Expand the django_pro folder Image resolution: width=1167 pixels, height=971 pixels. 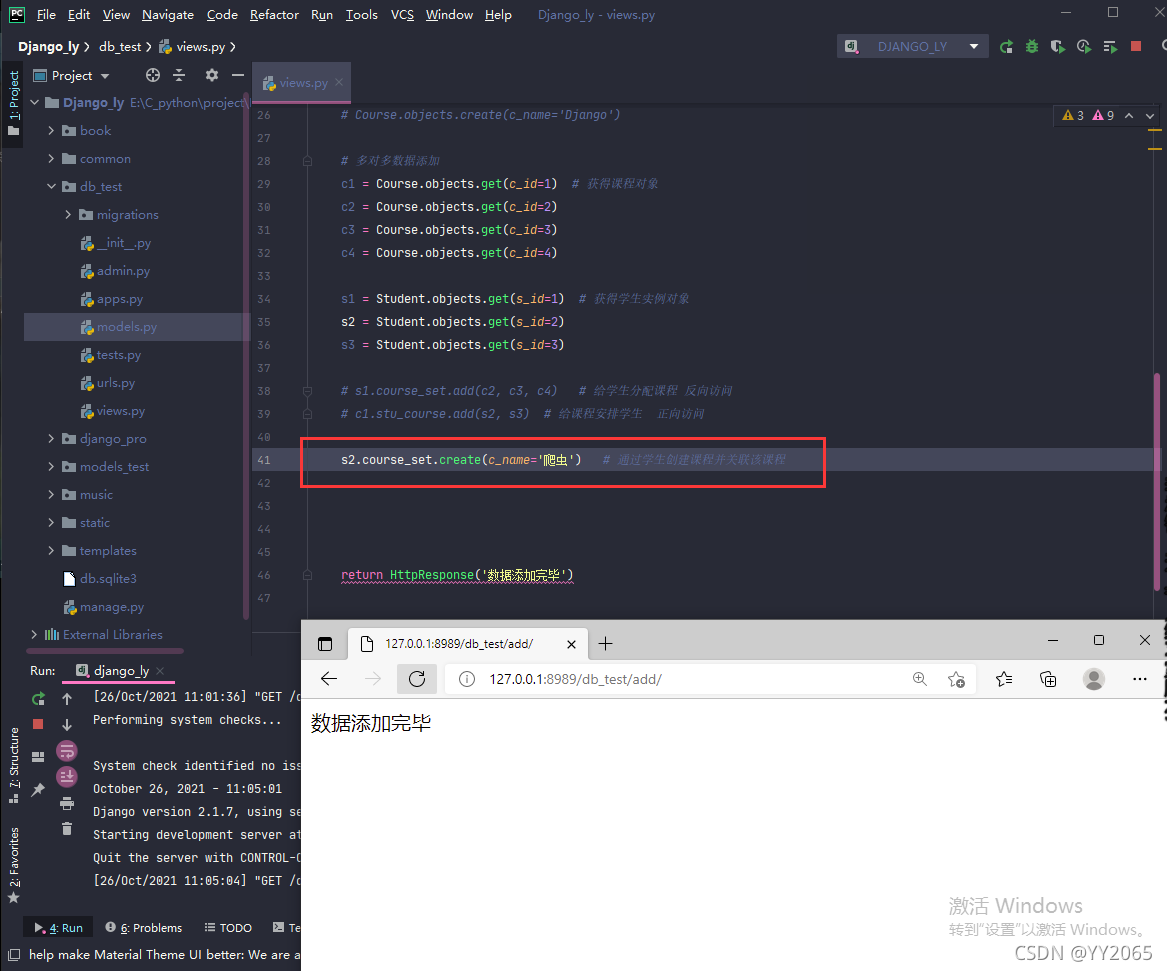click(x=51, y=438)
